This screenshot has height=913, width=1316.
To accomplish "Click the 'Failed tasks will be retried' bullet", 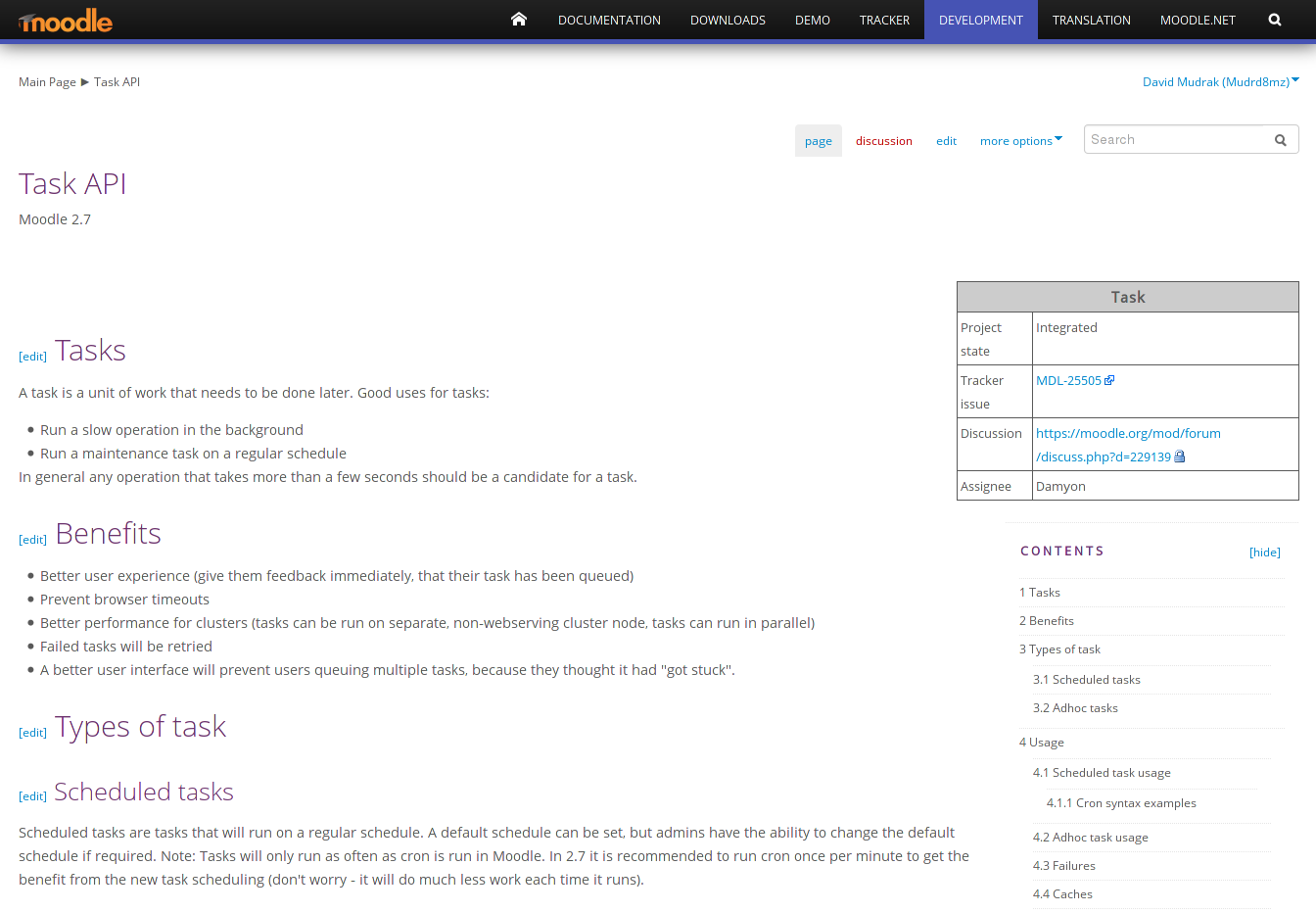I will click(x=126, y=647).
